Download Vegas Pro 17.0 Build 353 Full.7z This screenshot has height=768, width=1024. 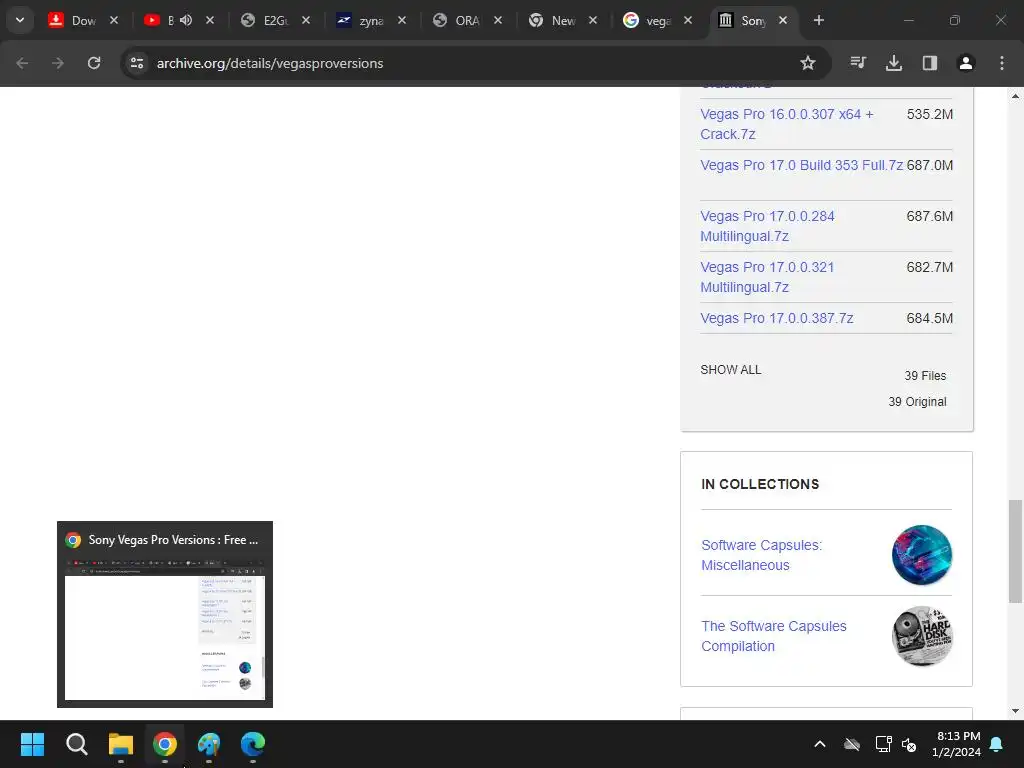801,165
